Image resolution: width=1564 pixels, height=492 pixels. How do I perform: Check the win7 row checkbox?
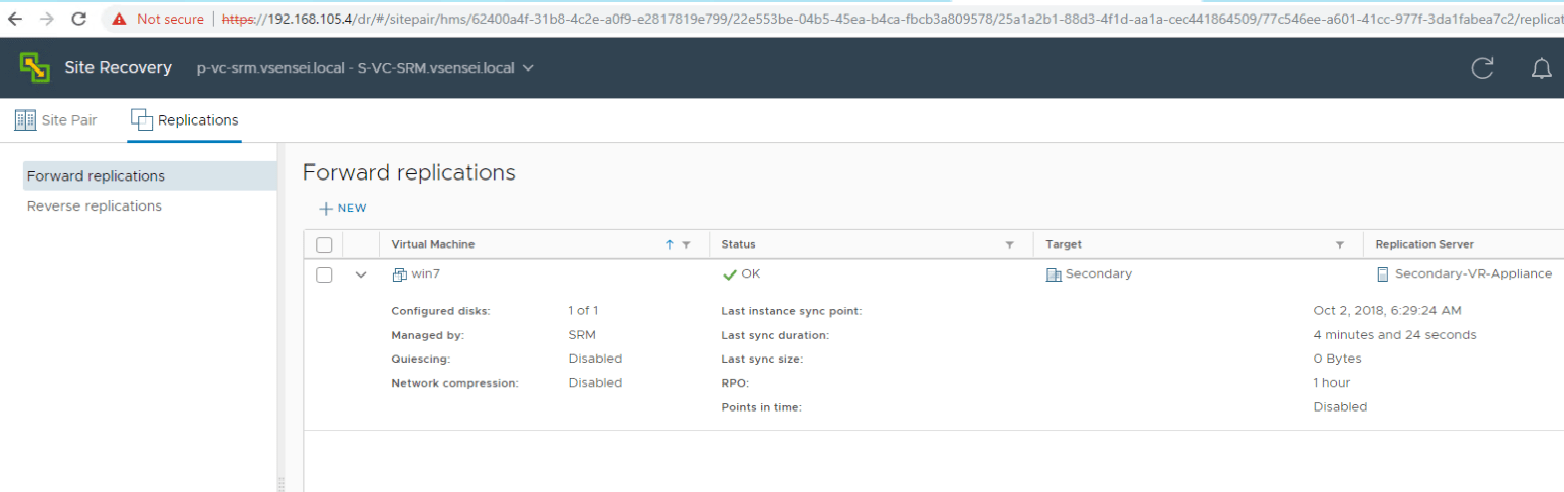pyautogui.click(x=324, y=275)
